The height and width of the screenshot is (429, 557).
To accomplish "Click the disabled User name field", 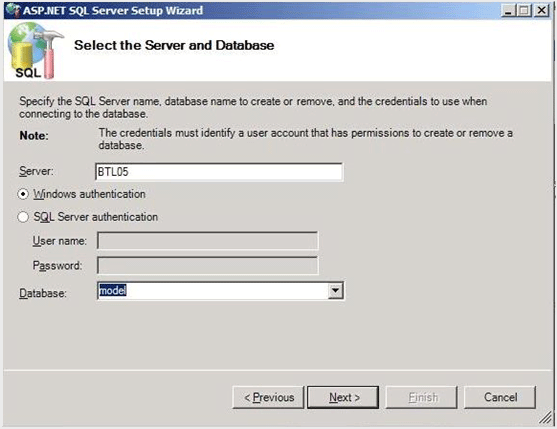I will [x=208, y=241].
